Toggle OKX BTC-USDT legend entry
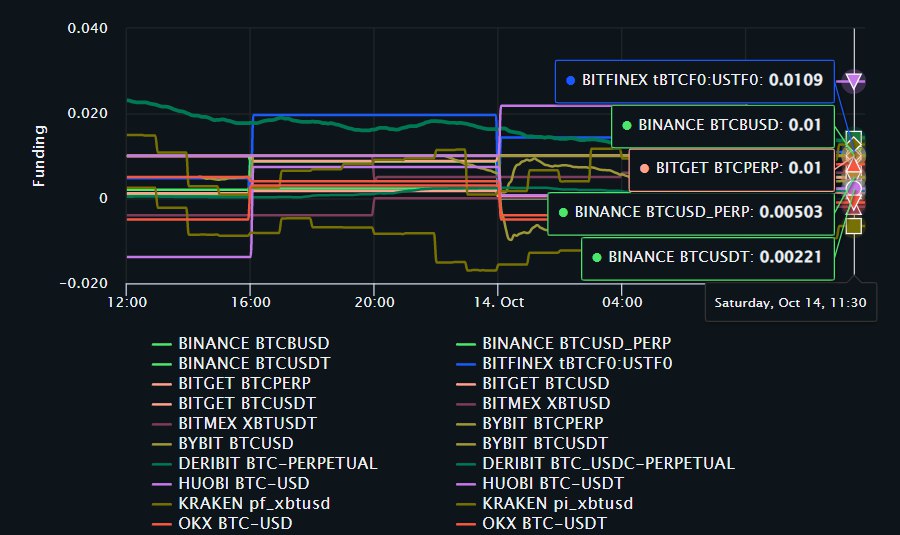The image size is (900, 535). pos(532,524)
